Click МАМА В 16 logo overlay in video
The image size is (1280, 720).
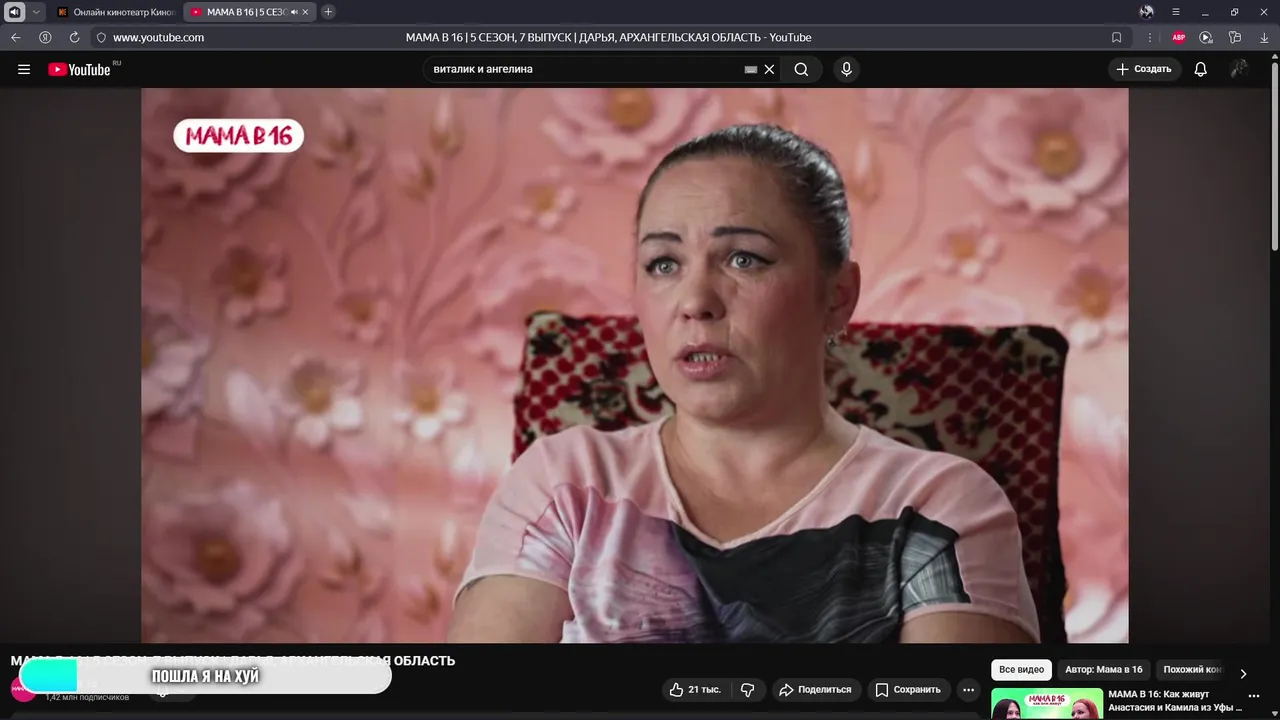click(238, 136)
